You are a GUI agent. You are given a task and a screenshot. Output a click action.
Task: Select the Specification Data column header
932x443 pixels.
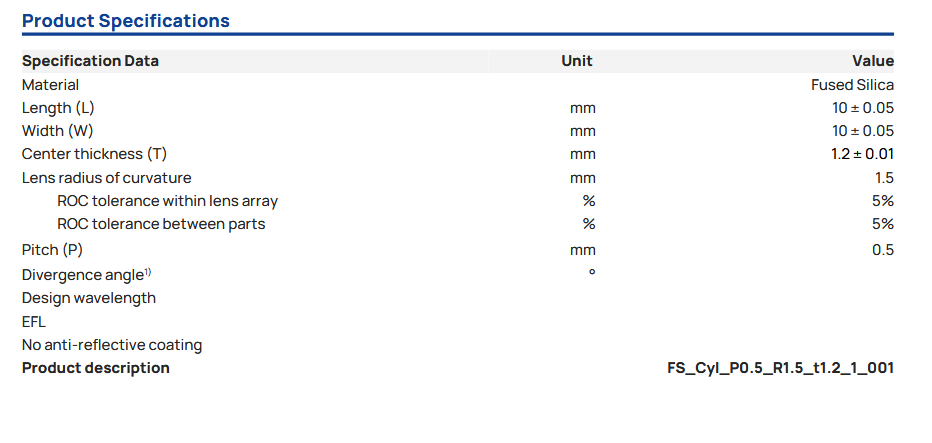pyautogui.click(x=90, y=61)
